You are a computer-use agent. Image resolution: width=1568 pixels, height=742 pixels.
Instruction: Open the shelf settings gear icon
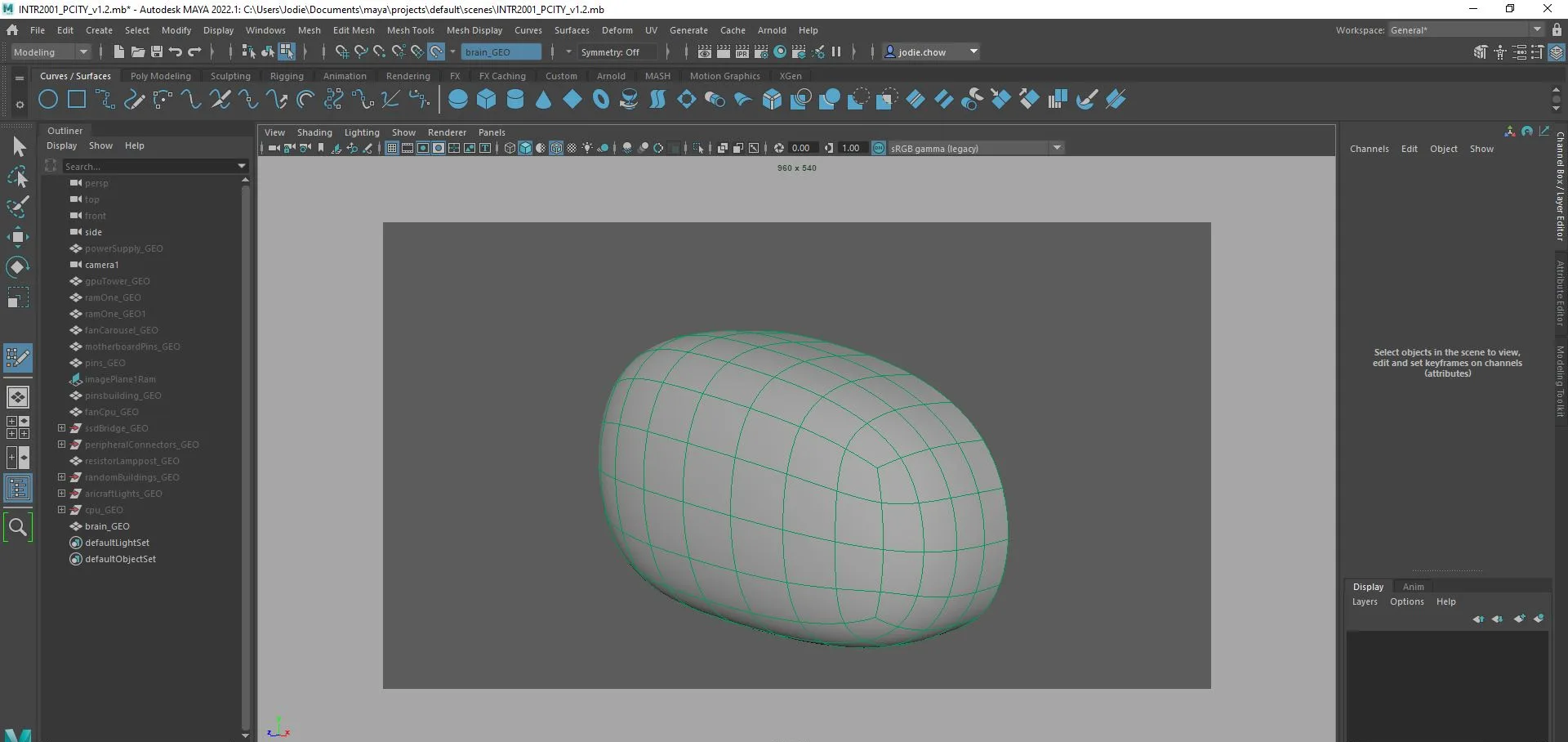point(20,105)
